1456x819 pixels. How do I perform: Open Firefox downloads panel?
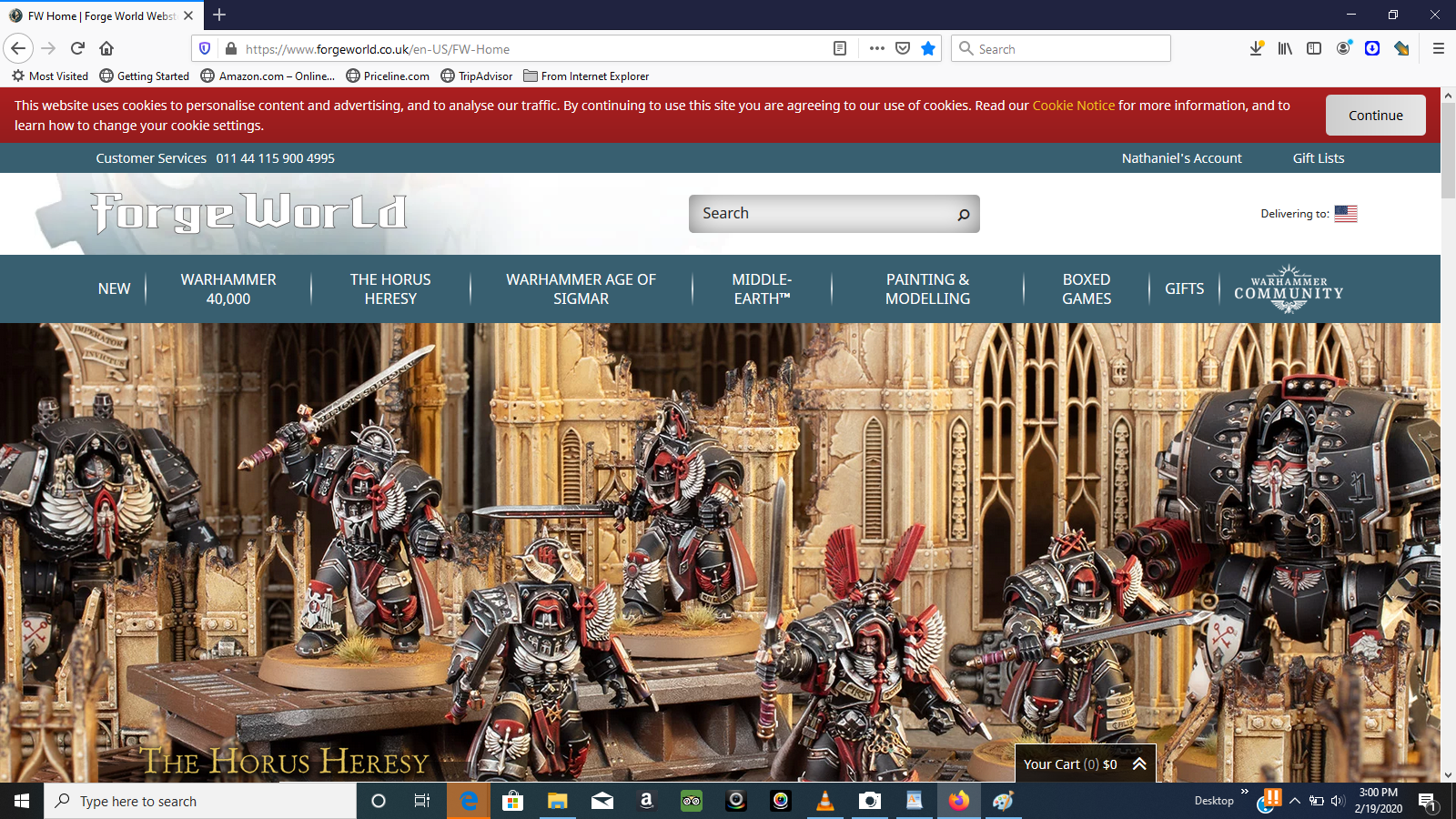pos(1256,48)
